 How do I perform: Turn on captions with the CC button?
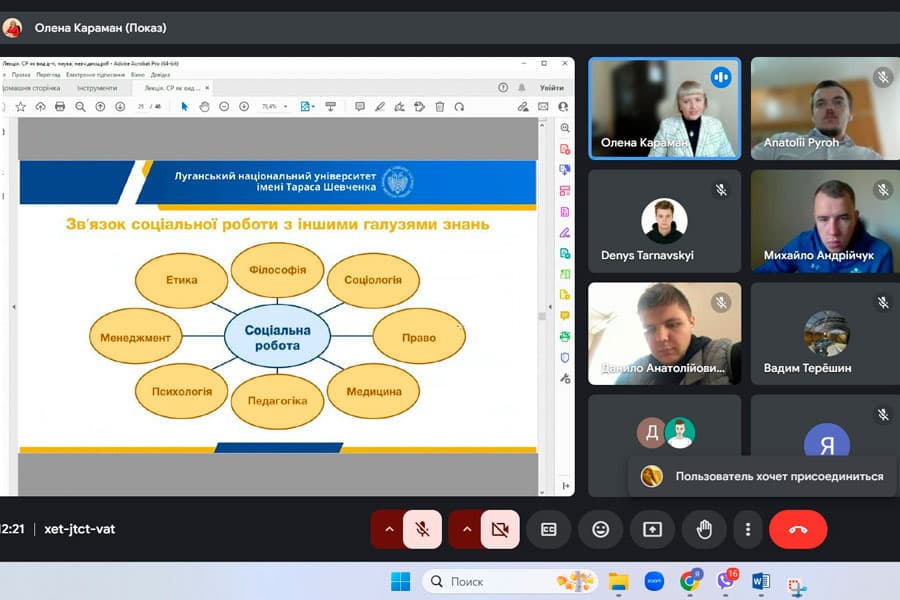tap(549, 530)
